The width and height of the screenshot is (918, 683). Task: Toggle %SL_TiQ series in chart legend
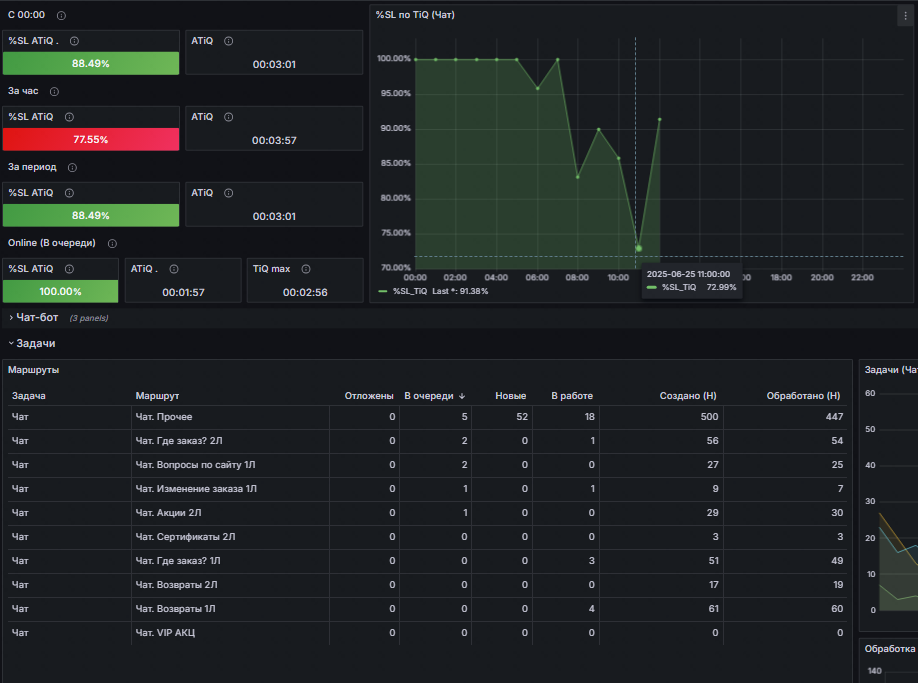[410, 291]
